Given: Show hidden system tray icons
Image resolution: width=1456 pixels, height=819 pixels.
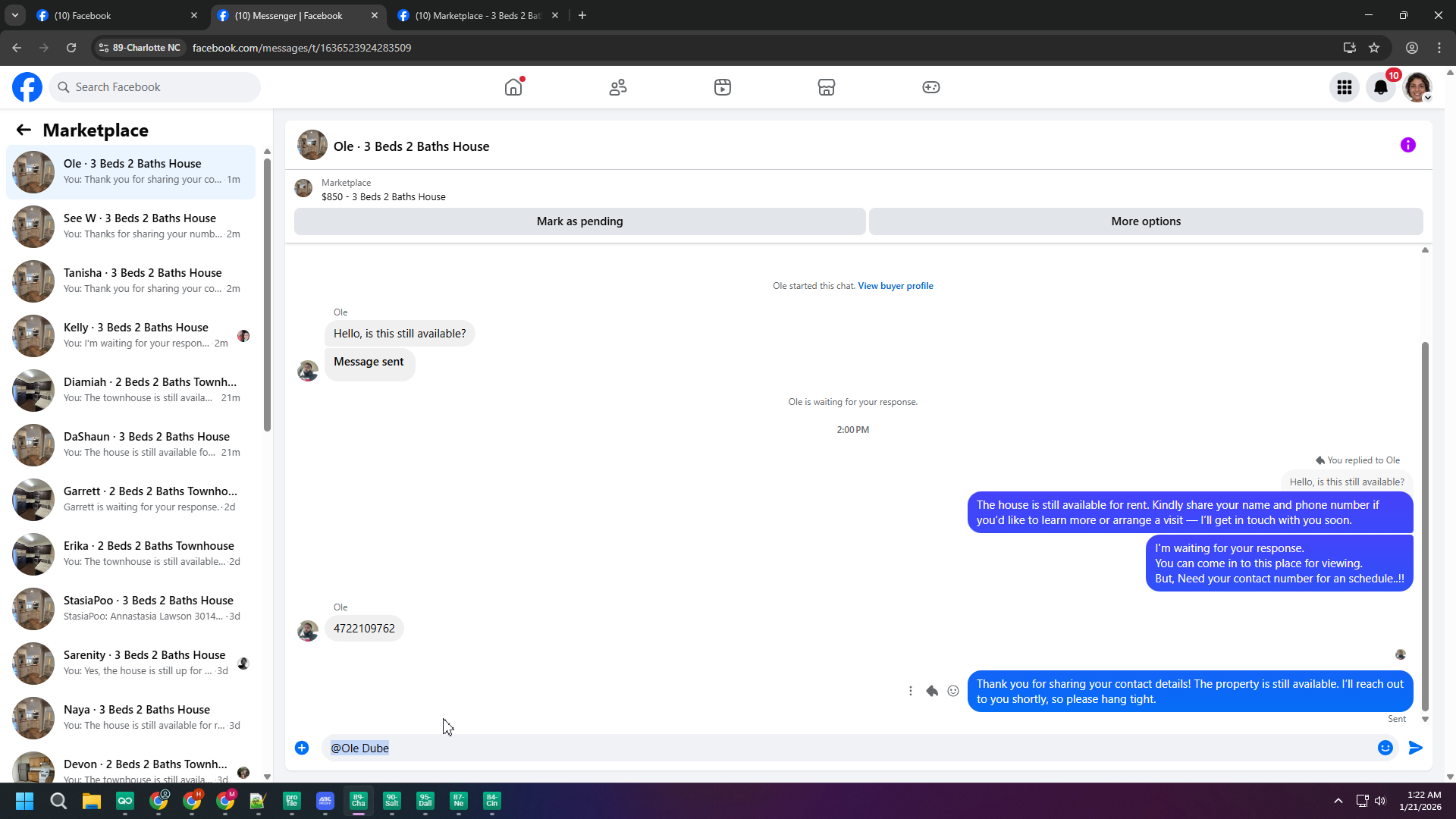Looking at the screenshot, I should tap(1338, 801).
